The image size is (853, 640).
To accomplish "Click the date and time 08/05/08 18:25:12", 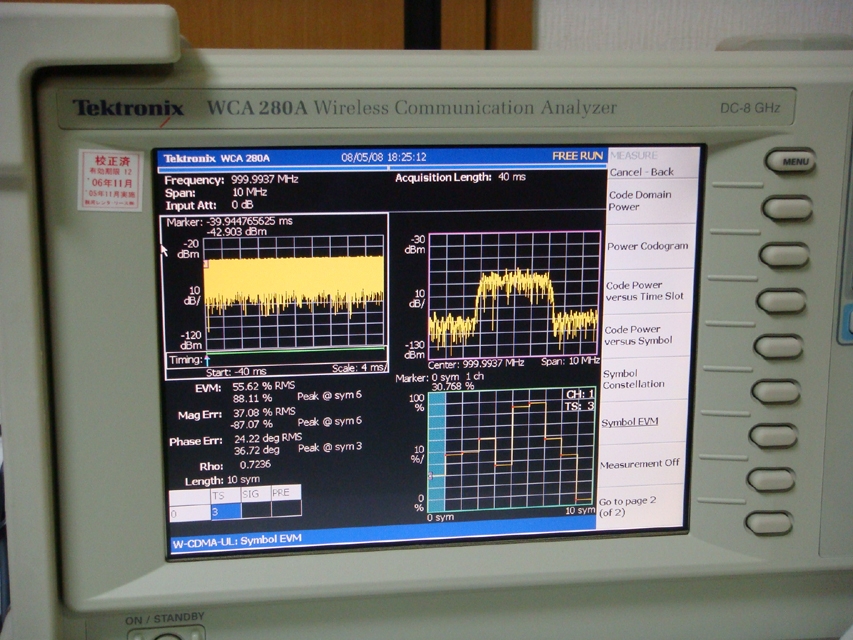I will pos(384,157).
